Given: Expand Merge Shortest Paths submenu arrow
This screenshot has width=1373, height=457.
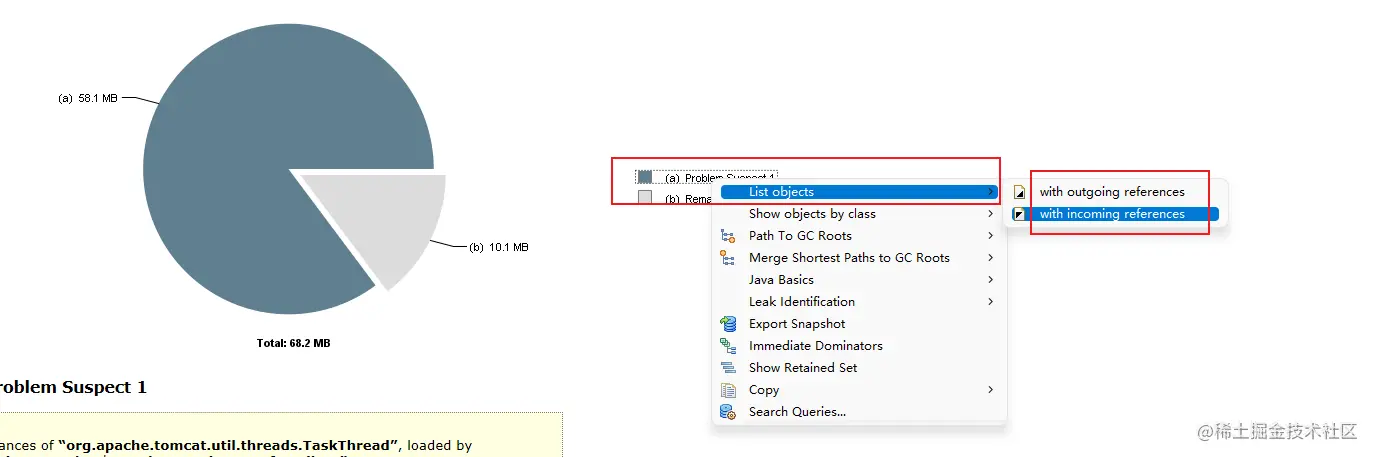Looking at the screenshot, I should [991, 258].
